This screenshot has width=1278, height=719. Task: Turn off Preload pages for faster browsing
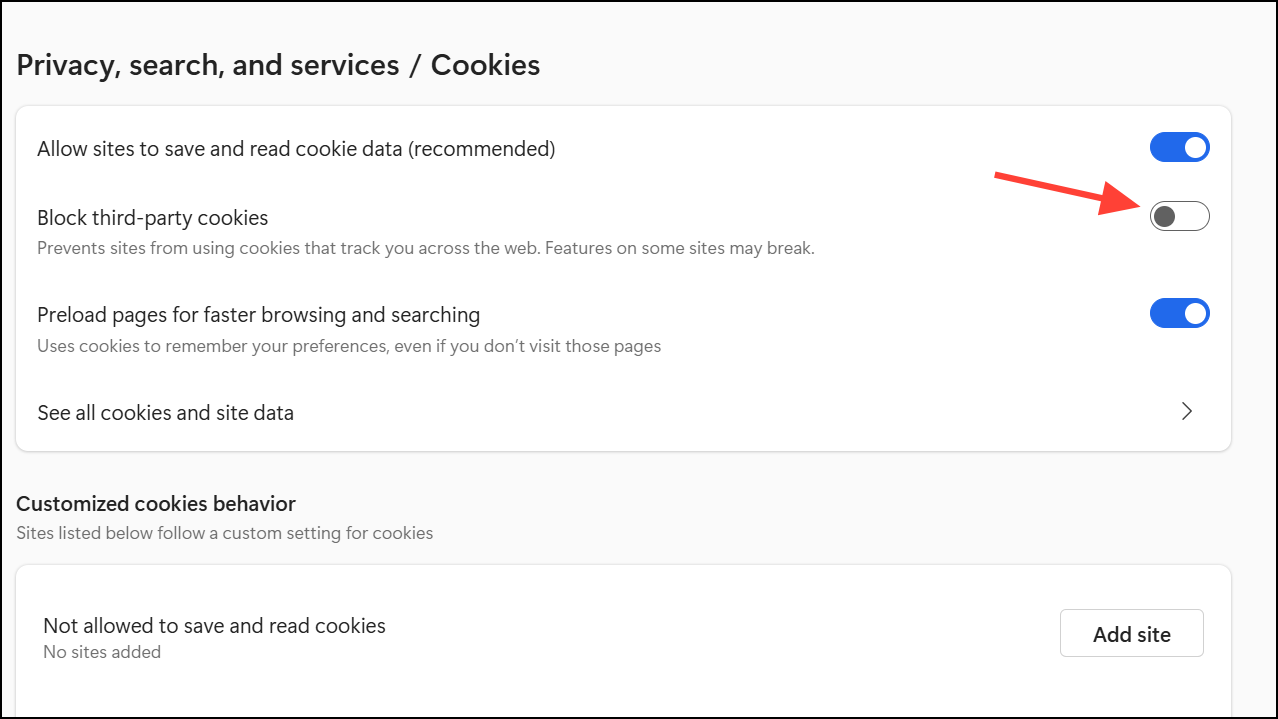[x=1179, y=313]
